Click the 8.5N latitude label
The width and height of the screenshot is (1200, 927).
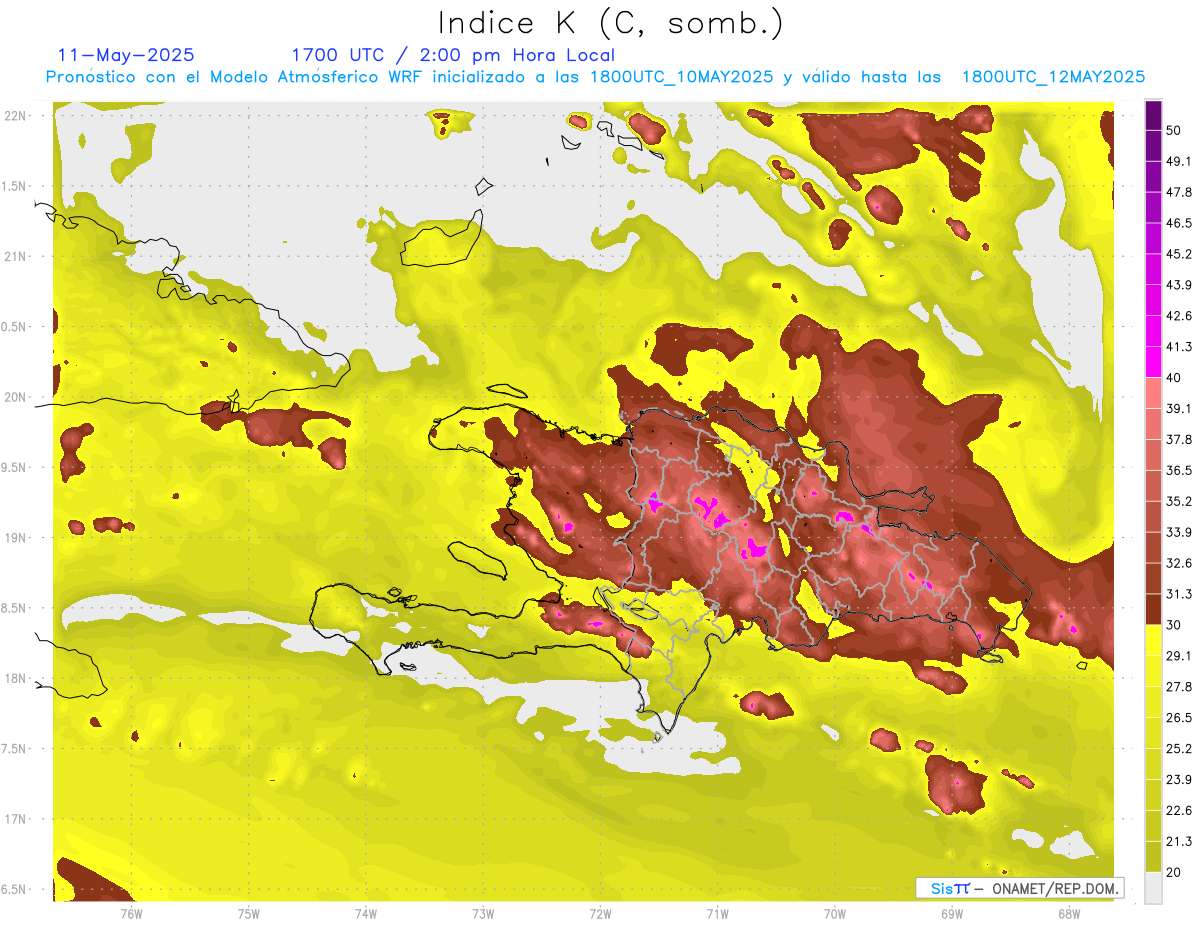(15, 608)
